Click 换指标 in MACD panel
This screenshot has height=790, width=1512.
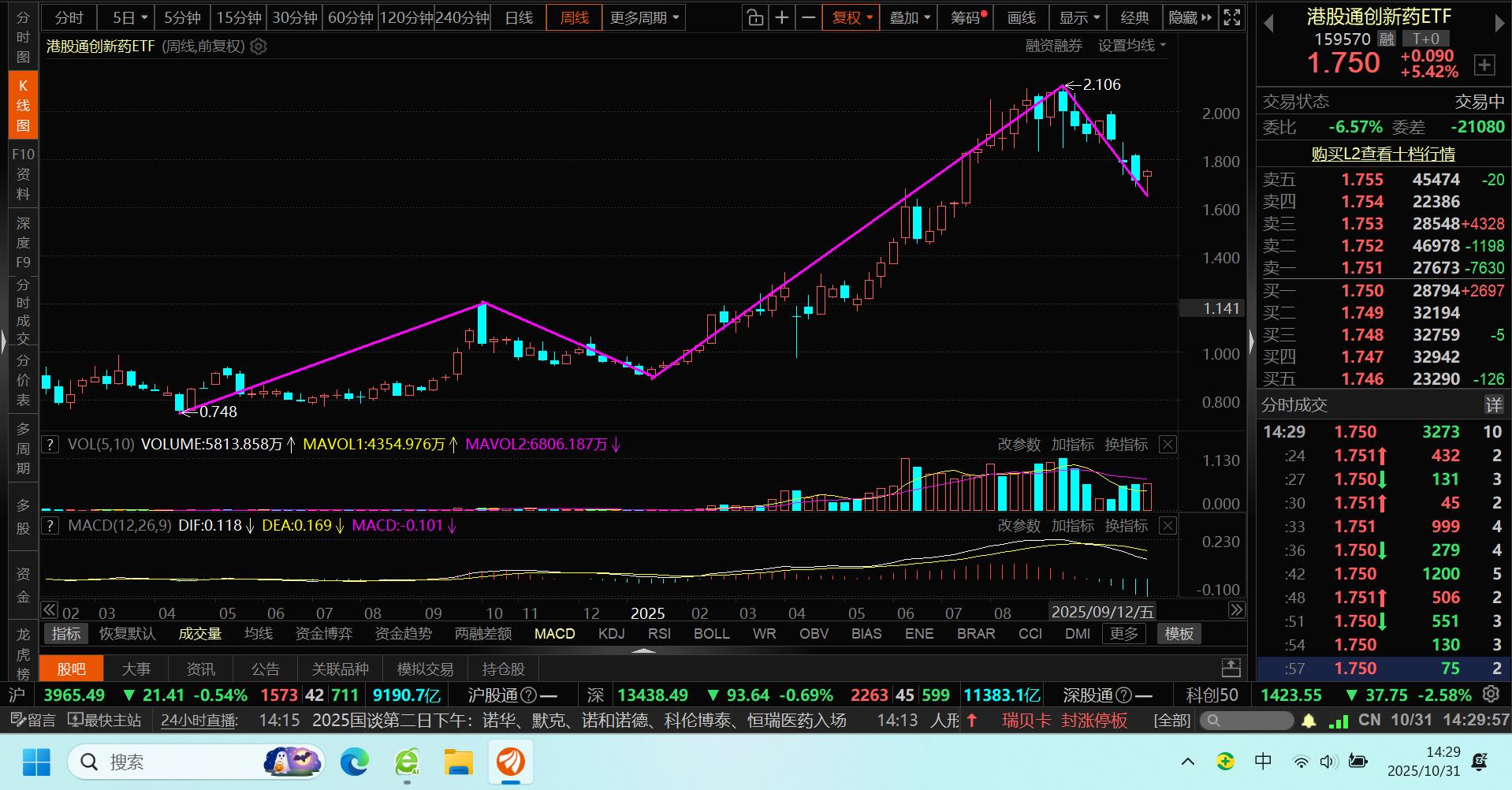pos(1126,526)
